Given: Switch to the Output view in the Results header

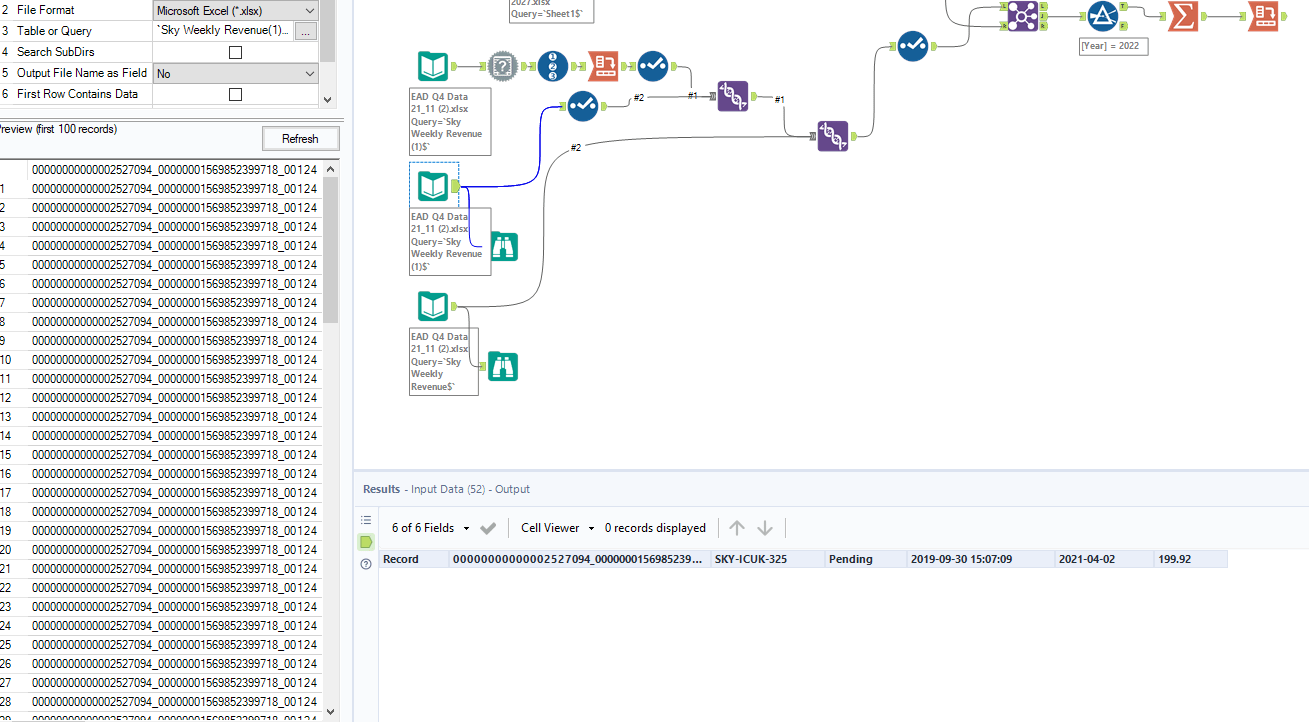Looking at the screenshot, I should pyautogui.click(x=511, y=489).
